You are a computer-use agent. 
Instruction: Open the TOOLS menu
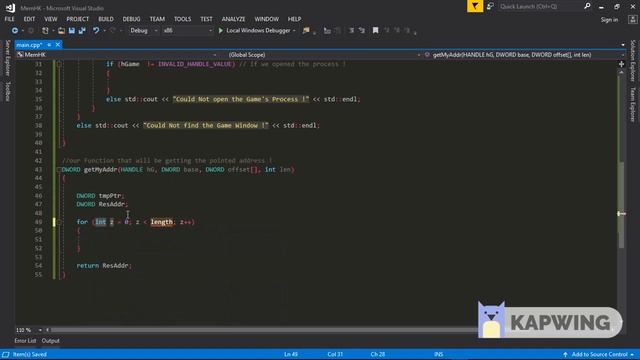pyautogui.click(x=182, y=19)
